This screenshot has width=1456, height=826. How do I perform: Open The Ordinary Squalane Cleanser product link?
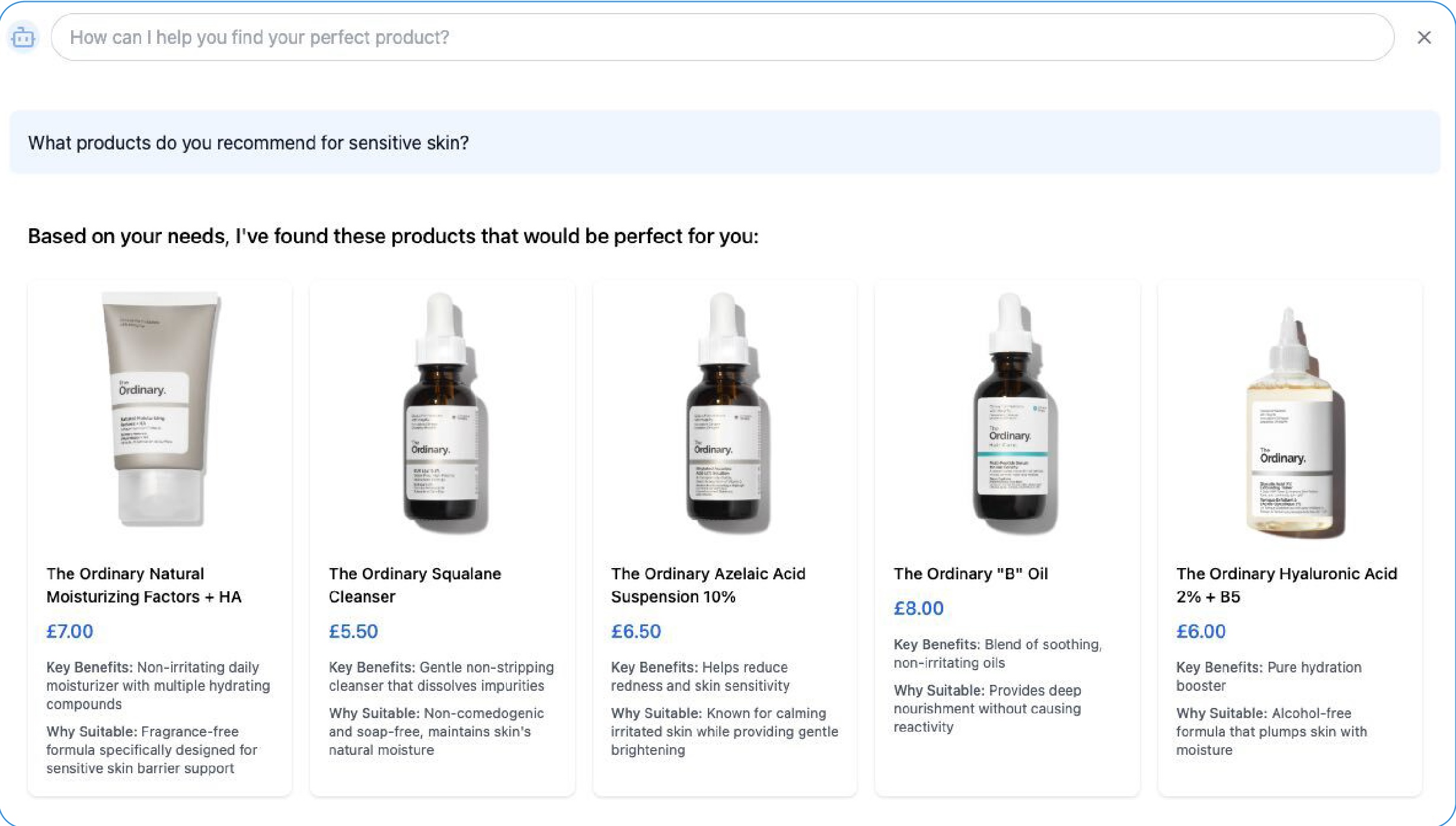[414, 585]
